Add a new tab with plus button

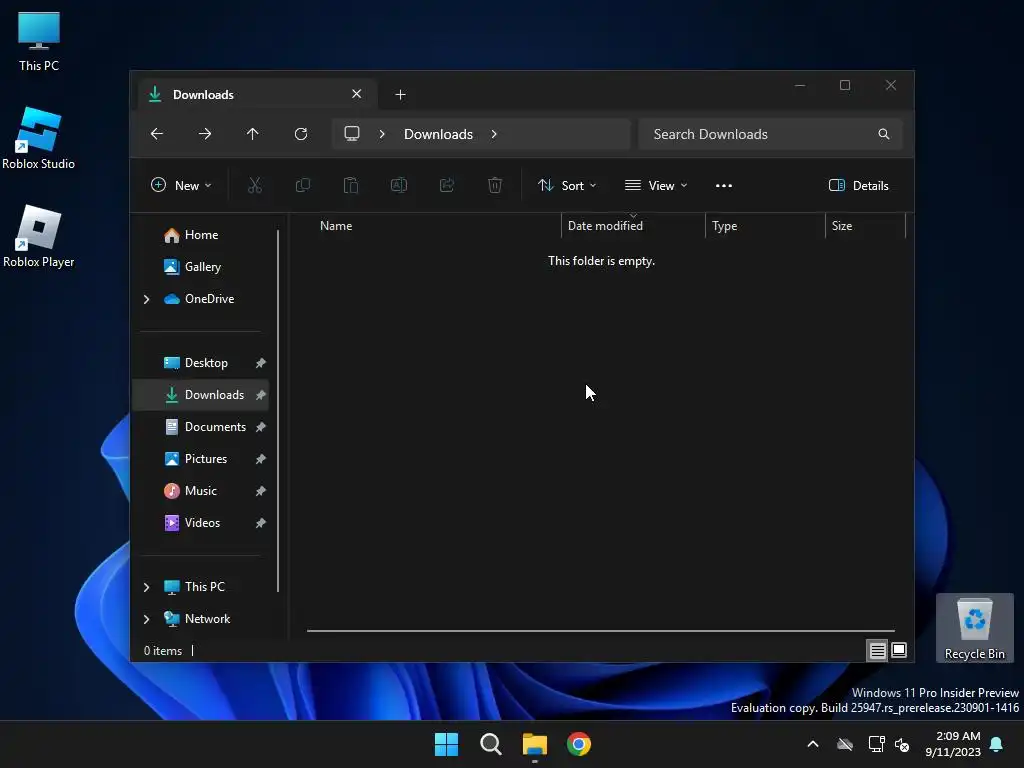(x=400, y=95)
